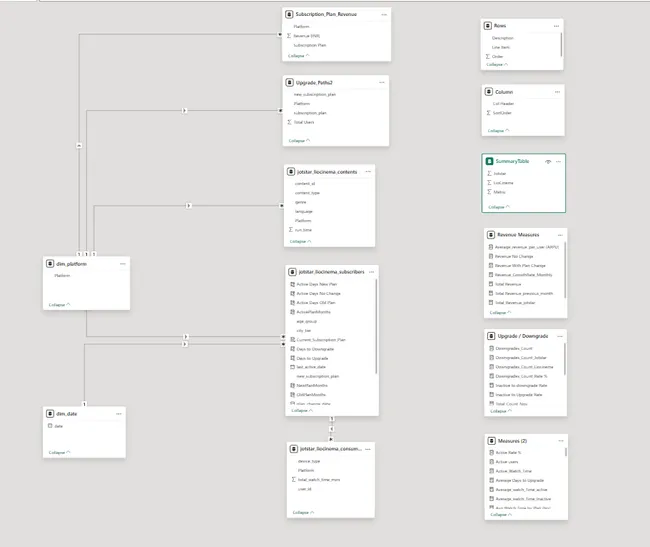650x547 pixels.
Task: Open more options on Column table
Action: [x=557, y=92]
